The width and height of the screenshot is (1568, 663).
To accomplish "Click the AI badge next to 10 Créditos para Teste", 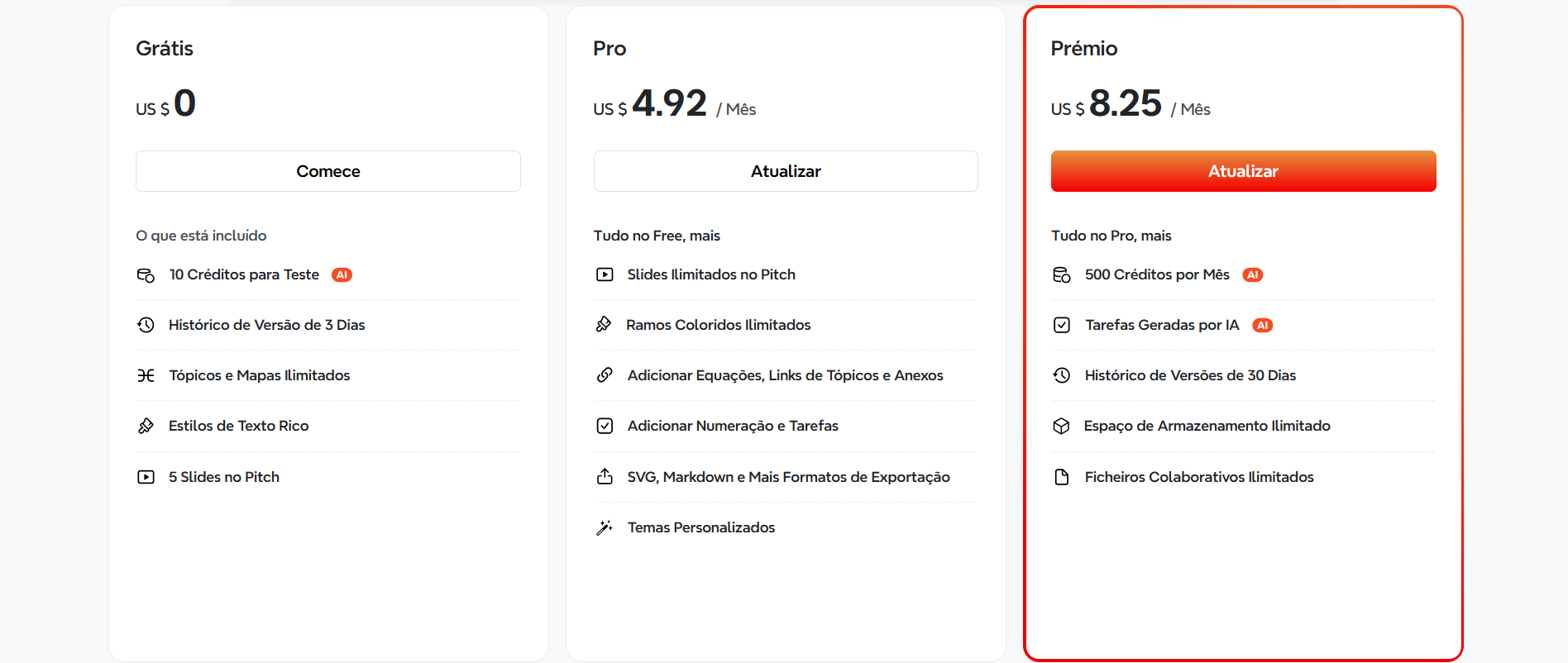I will click(342, 274).
